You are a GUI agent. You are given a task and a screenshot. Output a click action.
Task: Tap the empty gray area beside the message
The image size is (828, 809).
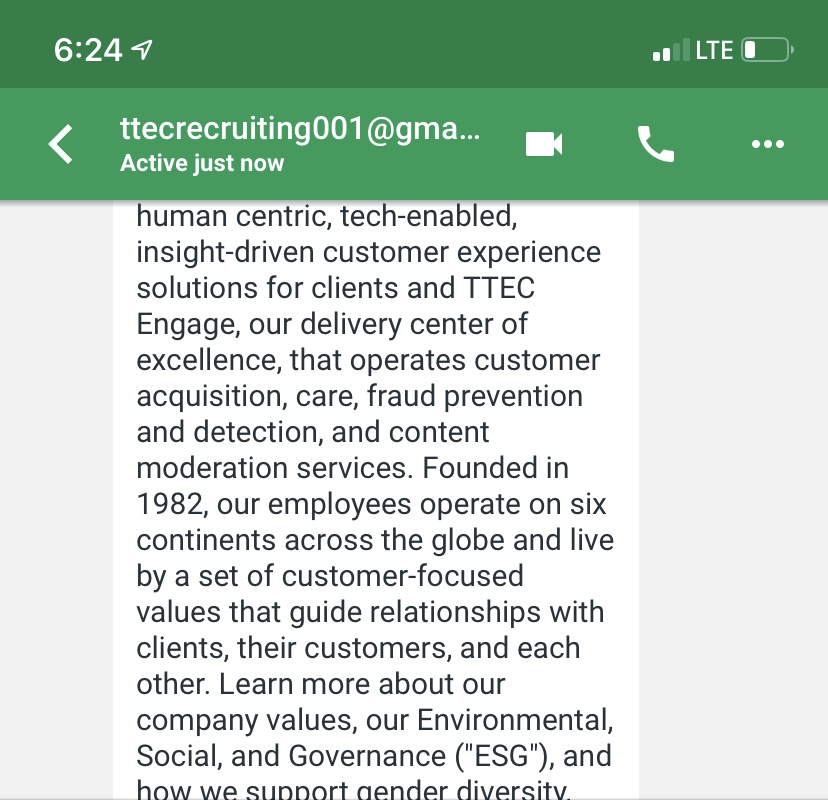pos(733,500)
